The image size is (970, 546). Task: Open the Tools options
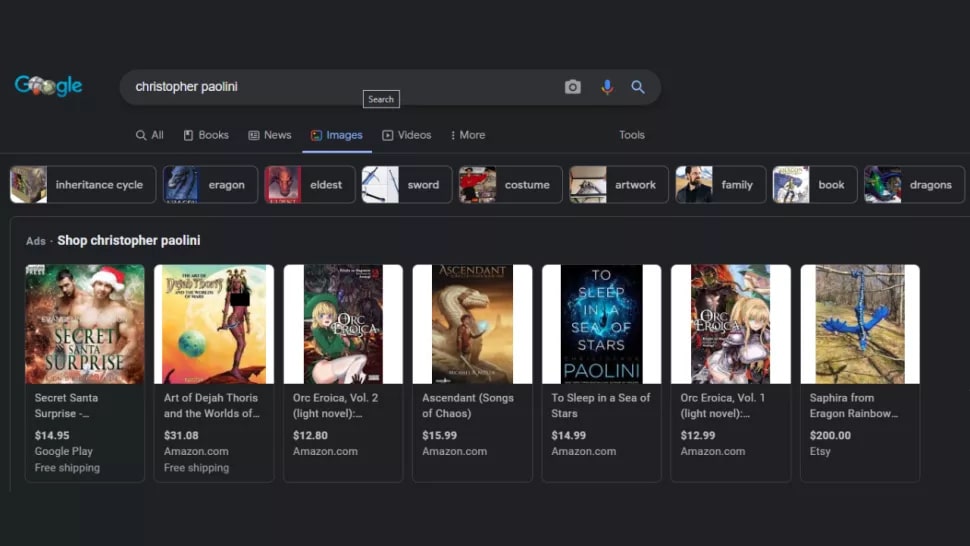(x=632, y=135)
